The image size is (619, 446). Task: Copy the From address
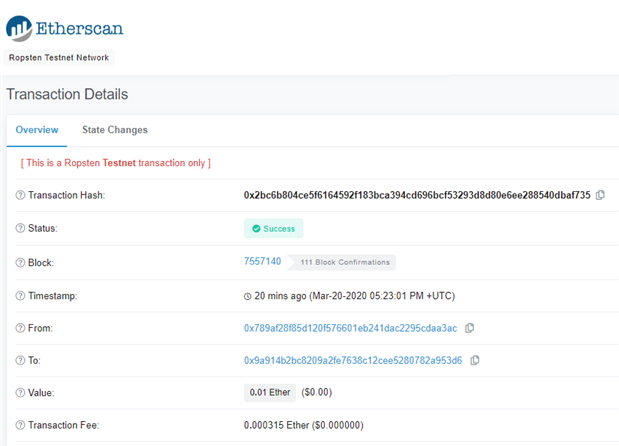tap(469, 328)
